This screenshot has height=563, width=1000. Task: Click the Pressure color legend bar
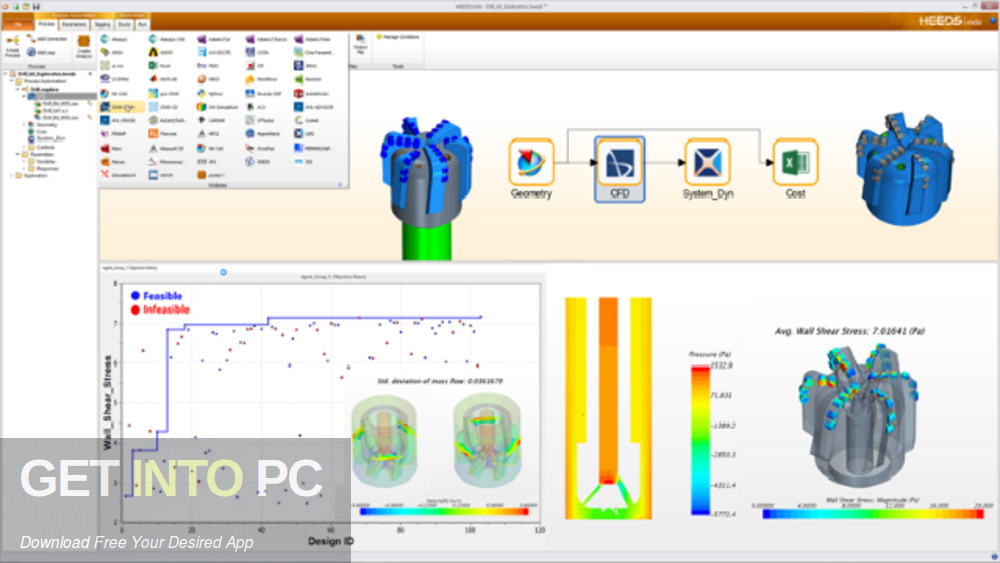coord(700,440)
